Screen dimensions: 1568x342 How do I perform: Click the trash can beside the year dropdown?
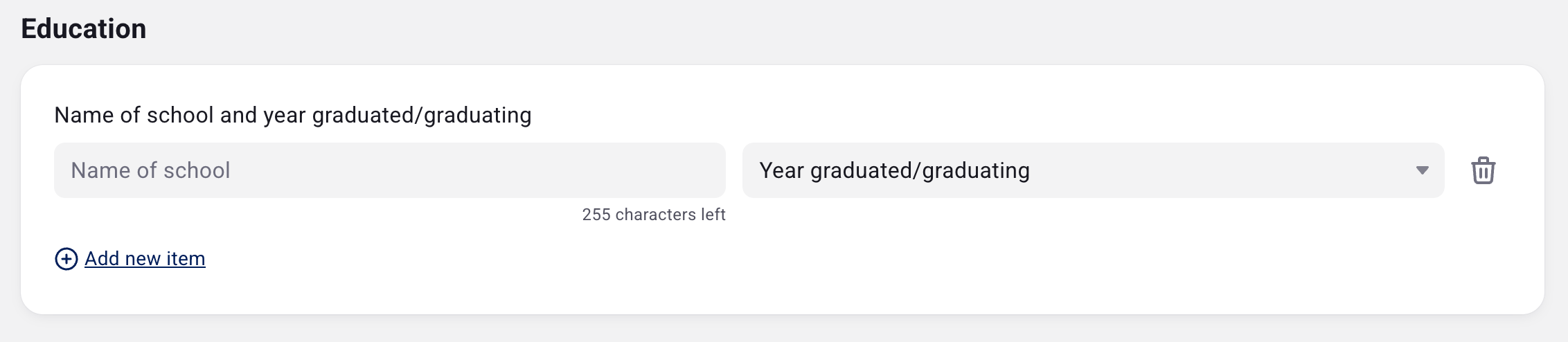click(1483, 170)
